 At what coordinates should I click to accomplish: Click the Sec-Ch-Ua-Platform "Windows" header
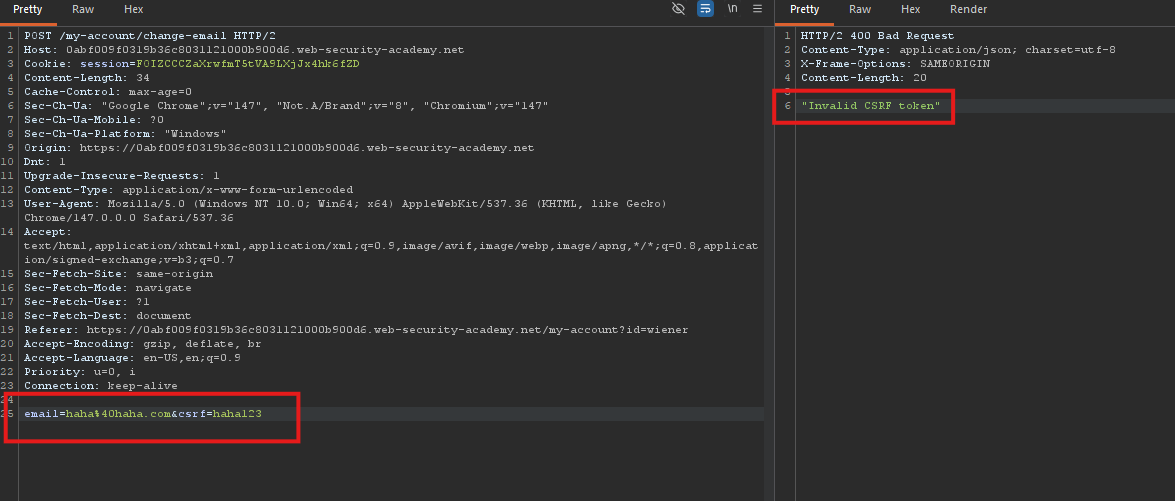tap(125, 134)
